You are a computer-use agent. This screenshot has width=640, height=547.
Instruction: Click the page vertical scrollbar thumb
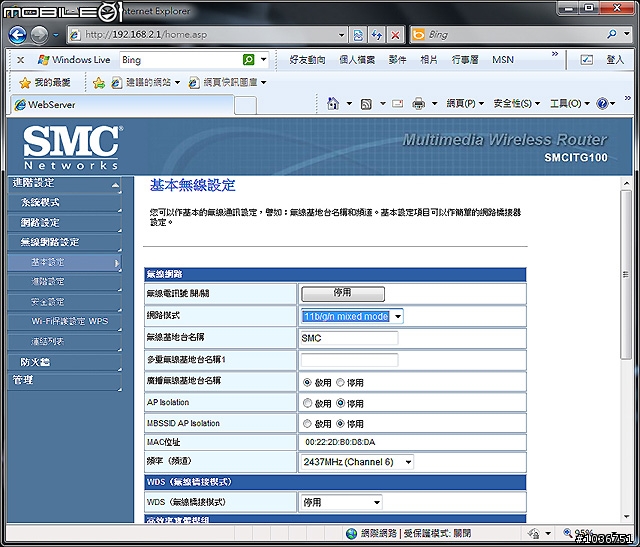[x=626, y=274]
